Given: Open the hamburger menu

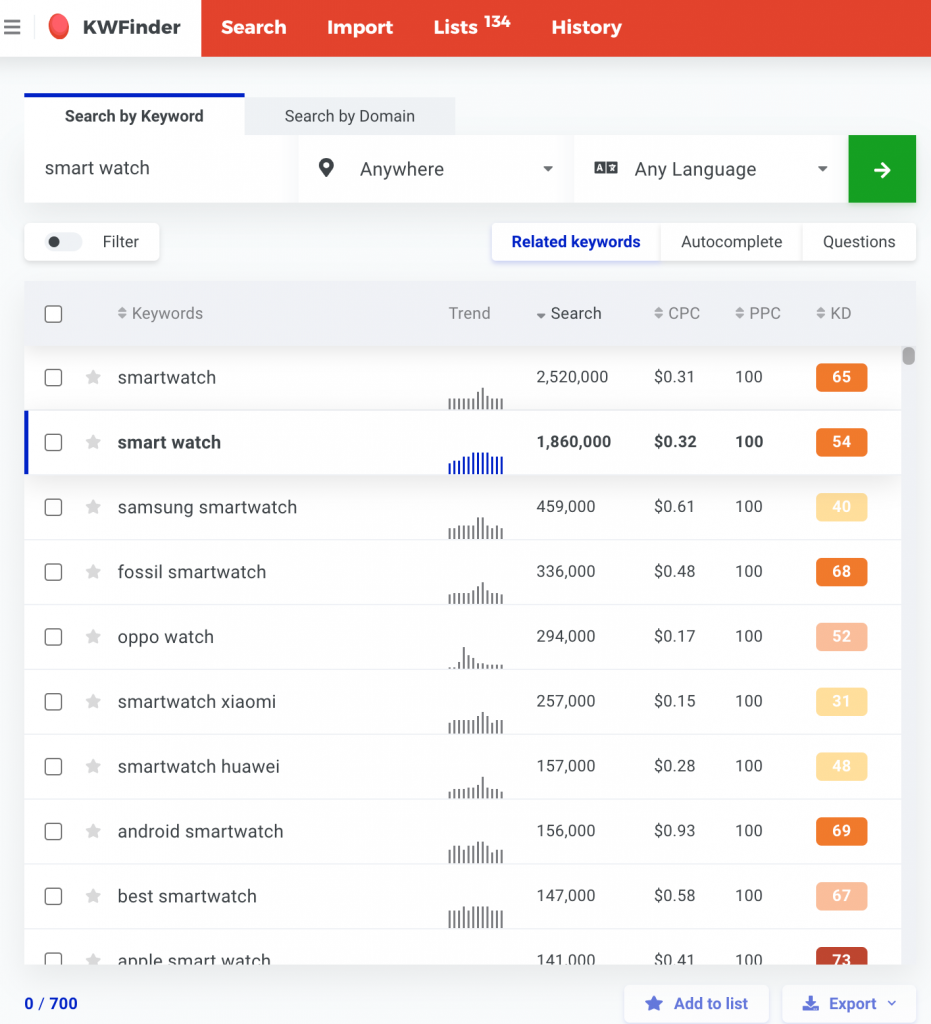Looking at the screenshot, I should pos(12,27).
